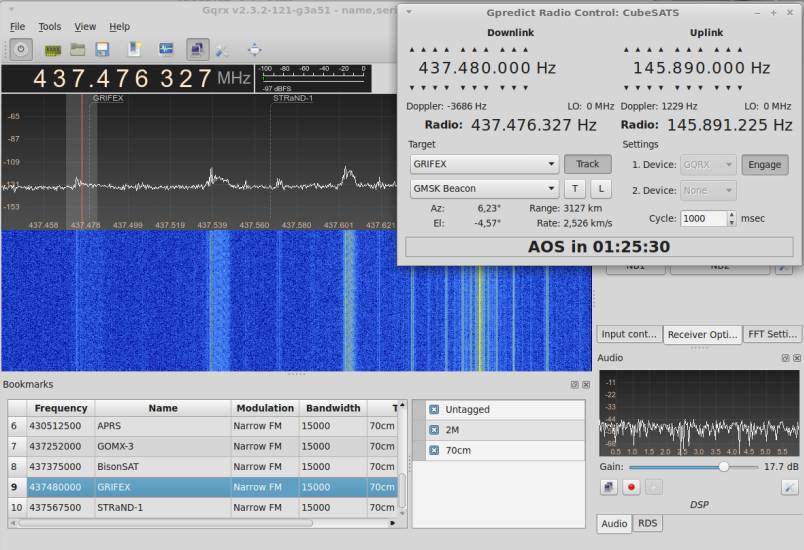Toggle the 2M tag checkbox
This screenshot has width=804, height=550.
point(434,430)
